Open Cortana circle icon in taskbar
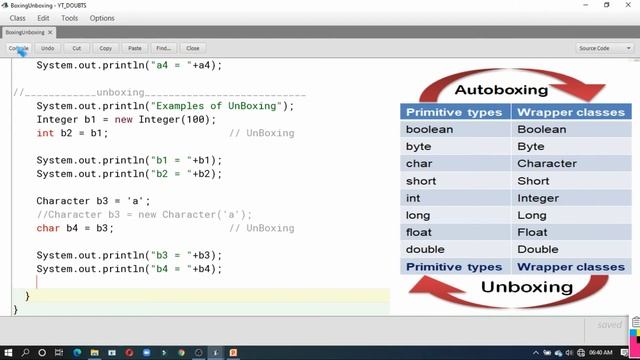The width and height of the screenshot is (640, 360). pos(42,353)
